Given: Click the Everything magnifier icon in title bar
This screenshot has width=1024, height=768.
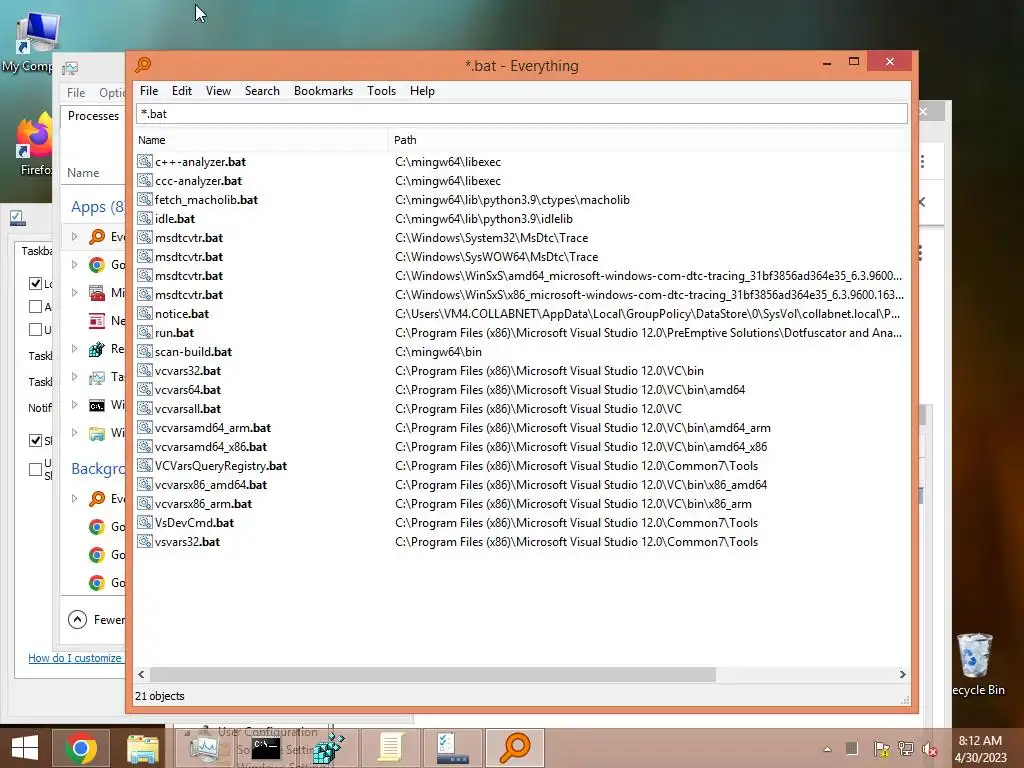Looking at the screenshot, I should click(x=143, y=65).
